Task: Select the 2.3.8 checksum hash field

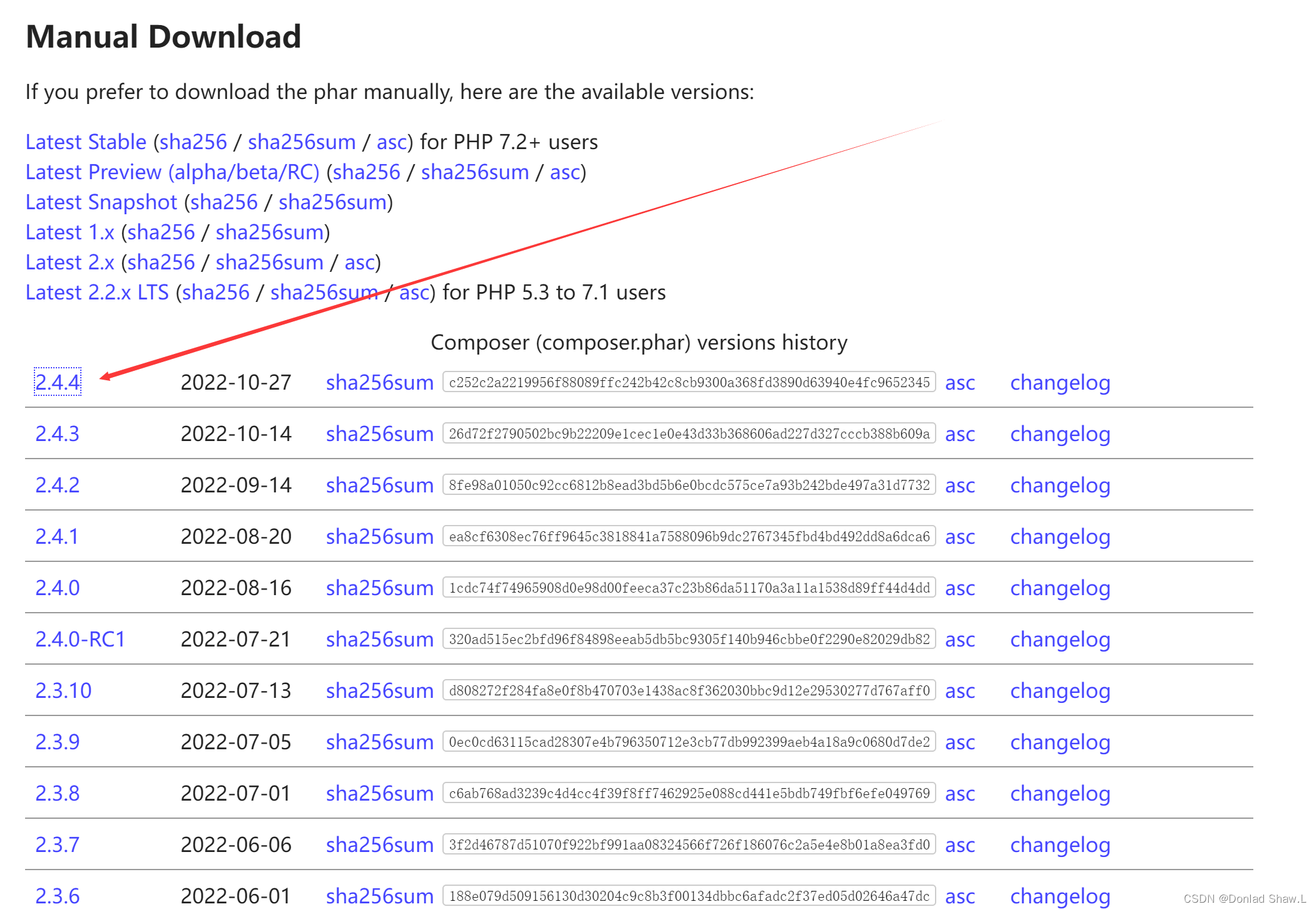Action: [x=689, y=793]
